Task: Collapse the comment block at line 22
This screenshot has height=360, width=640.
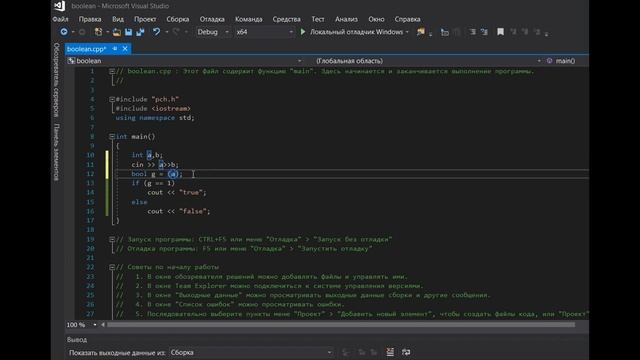Action: coord(112,267)
